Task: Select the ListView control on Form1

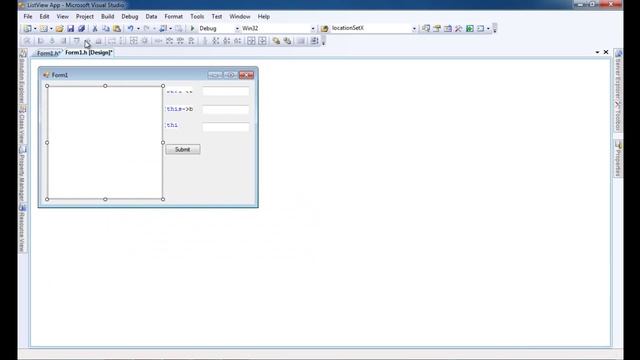Action: pos(105,142)
